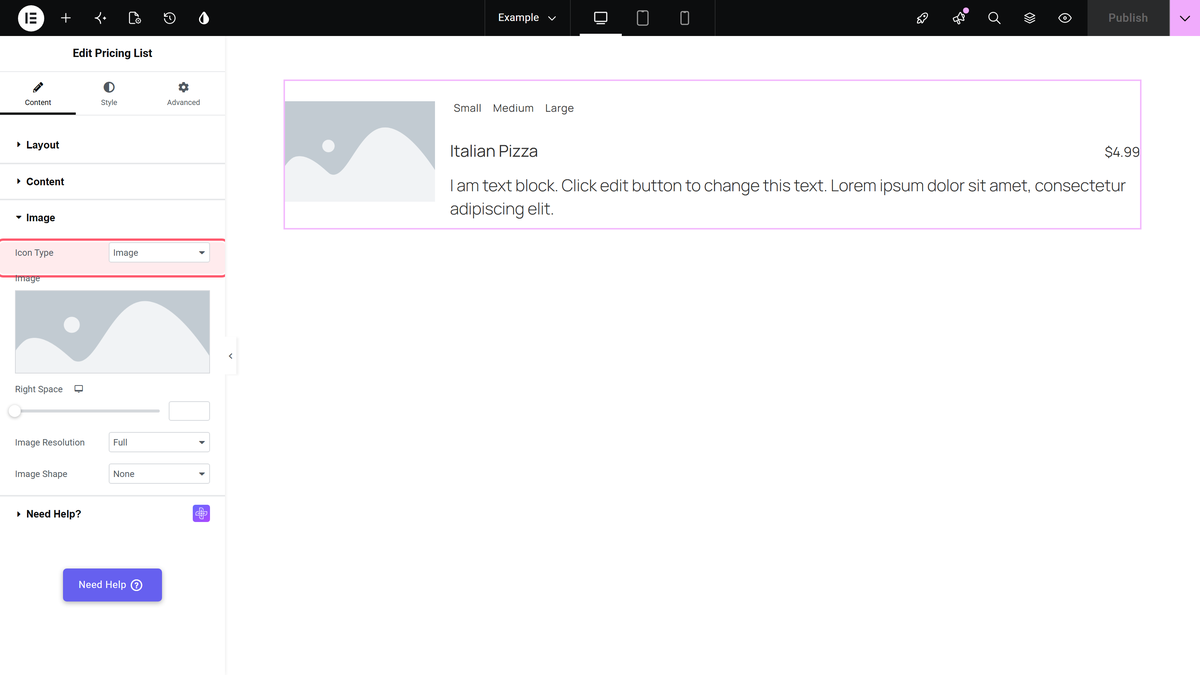
Task: Click the pricing item description text
Action: pyautogui.click(x=788, y=197)
